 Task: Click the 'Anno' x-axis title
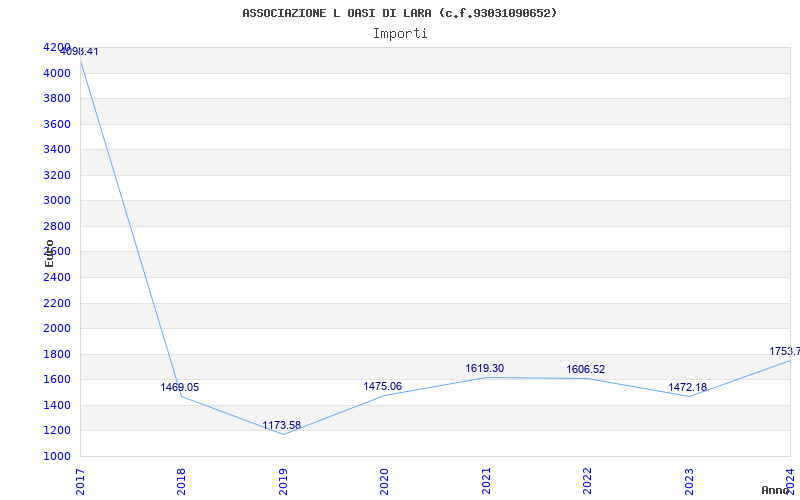tap(776, 490)
